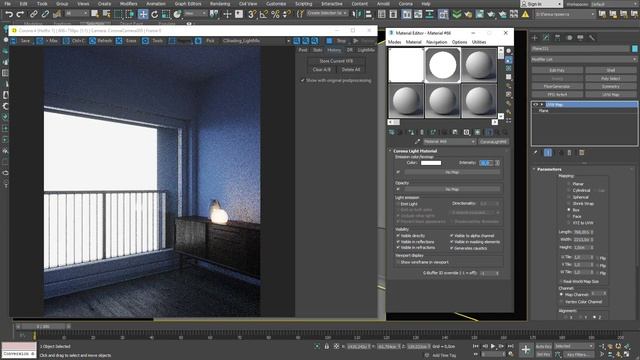Toggle Show with original postprocessing checkbox
The height and width of the screenshot is (360, 640).
coord(302,80)
